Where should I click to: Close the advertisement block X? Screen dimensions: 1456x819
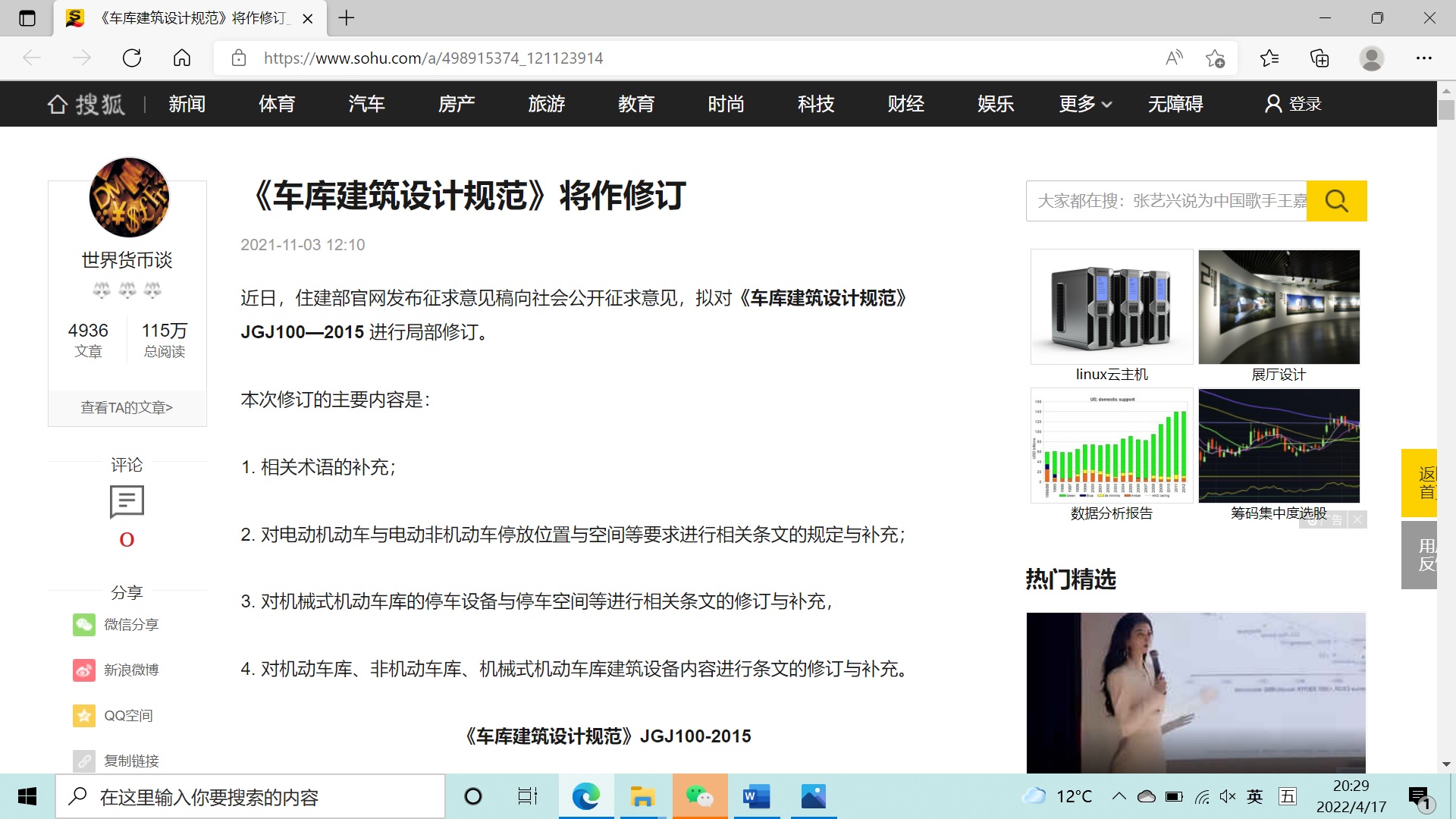point(1357,519)
